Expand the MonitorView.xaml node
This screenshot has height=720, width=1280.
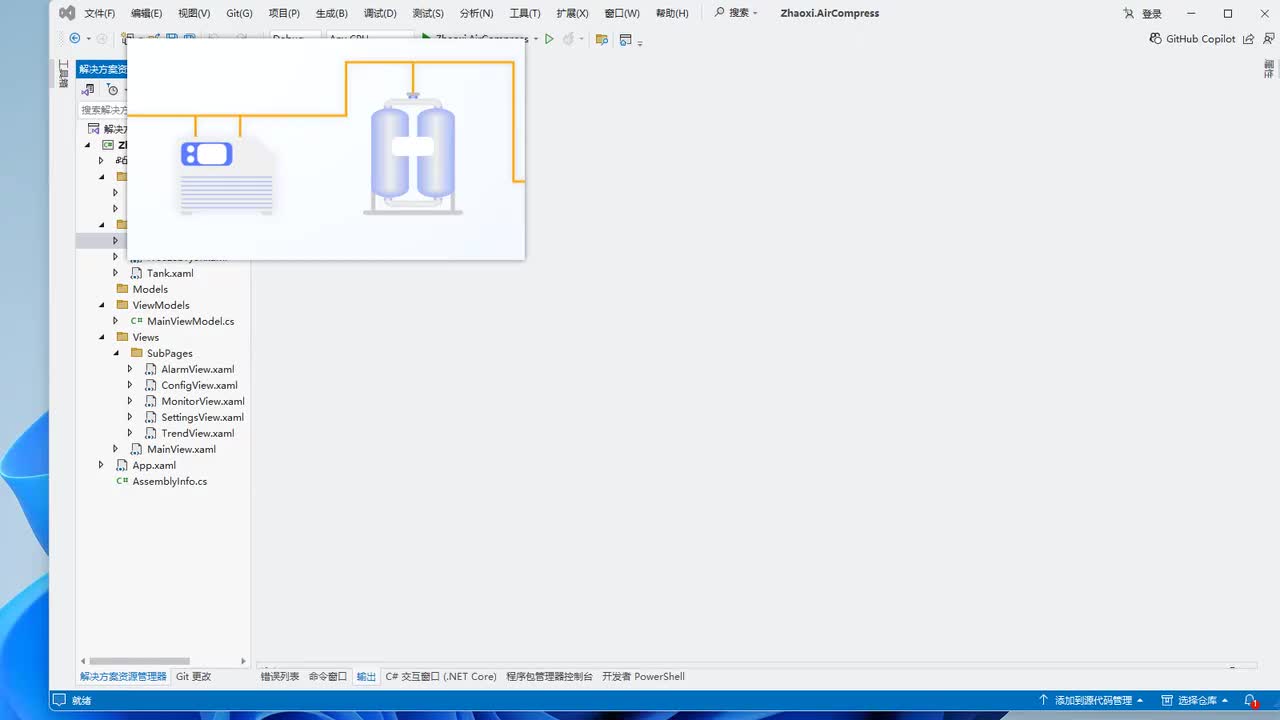coord(129,401)
